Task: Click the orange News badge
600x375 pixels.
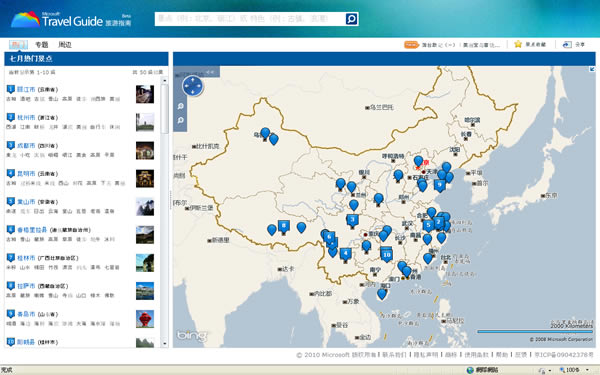Action: pos(411,45)
